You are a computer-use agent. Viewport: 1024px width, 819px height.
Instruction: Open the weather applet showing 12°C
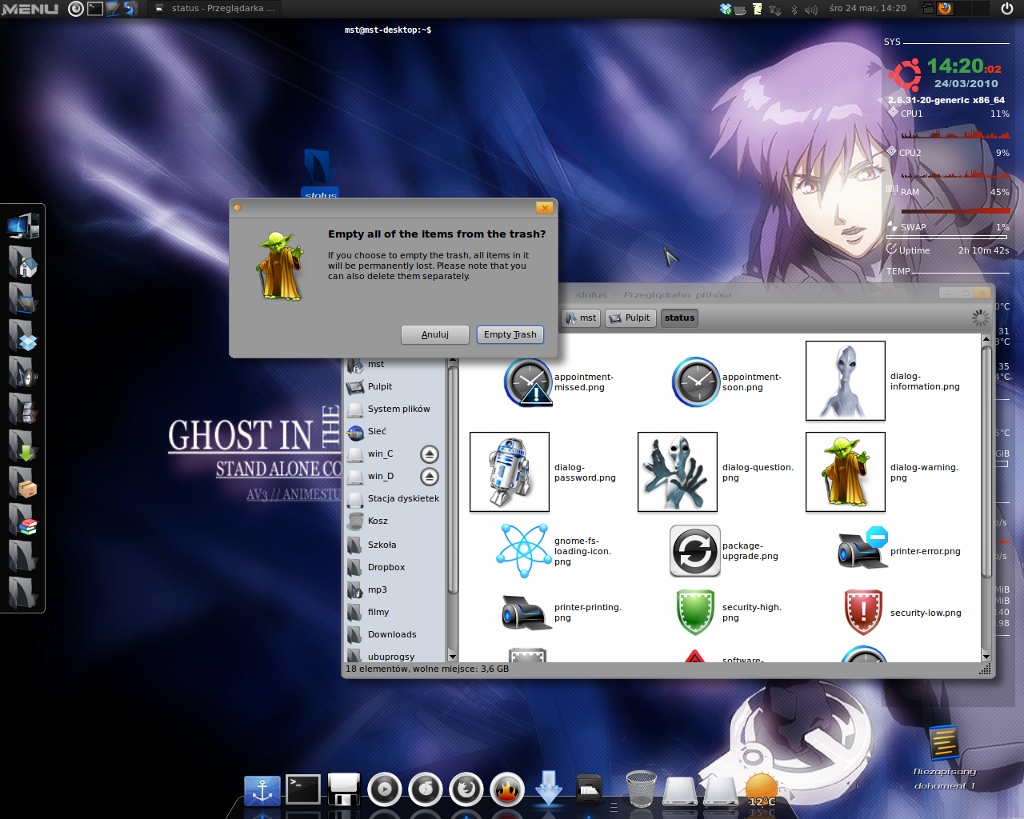pos(761,792)
